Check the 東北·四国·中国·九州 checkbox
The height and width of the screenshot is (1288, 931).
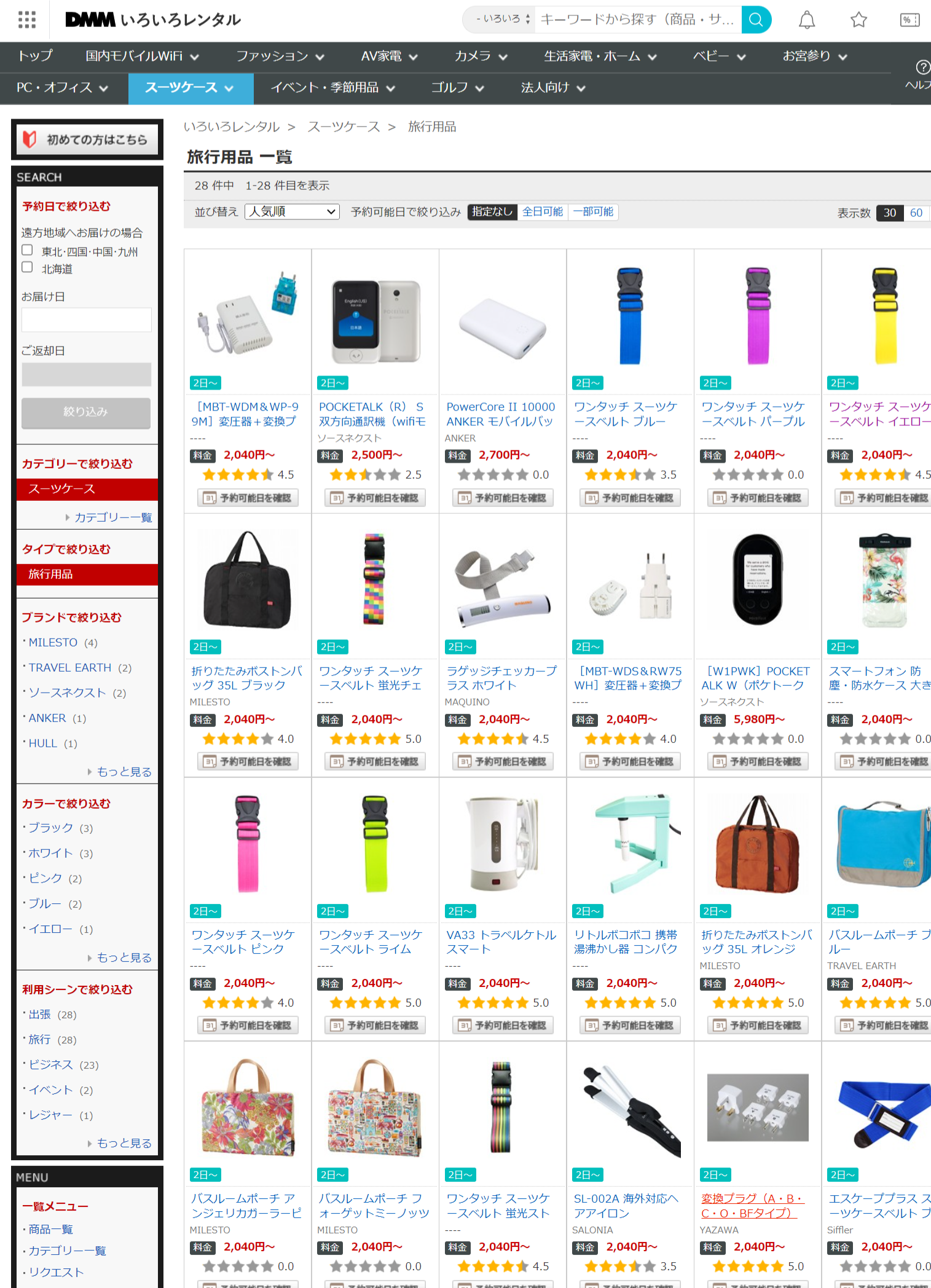(x=27, y=250)
